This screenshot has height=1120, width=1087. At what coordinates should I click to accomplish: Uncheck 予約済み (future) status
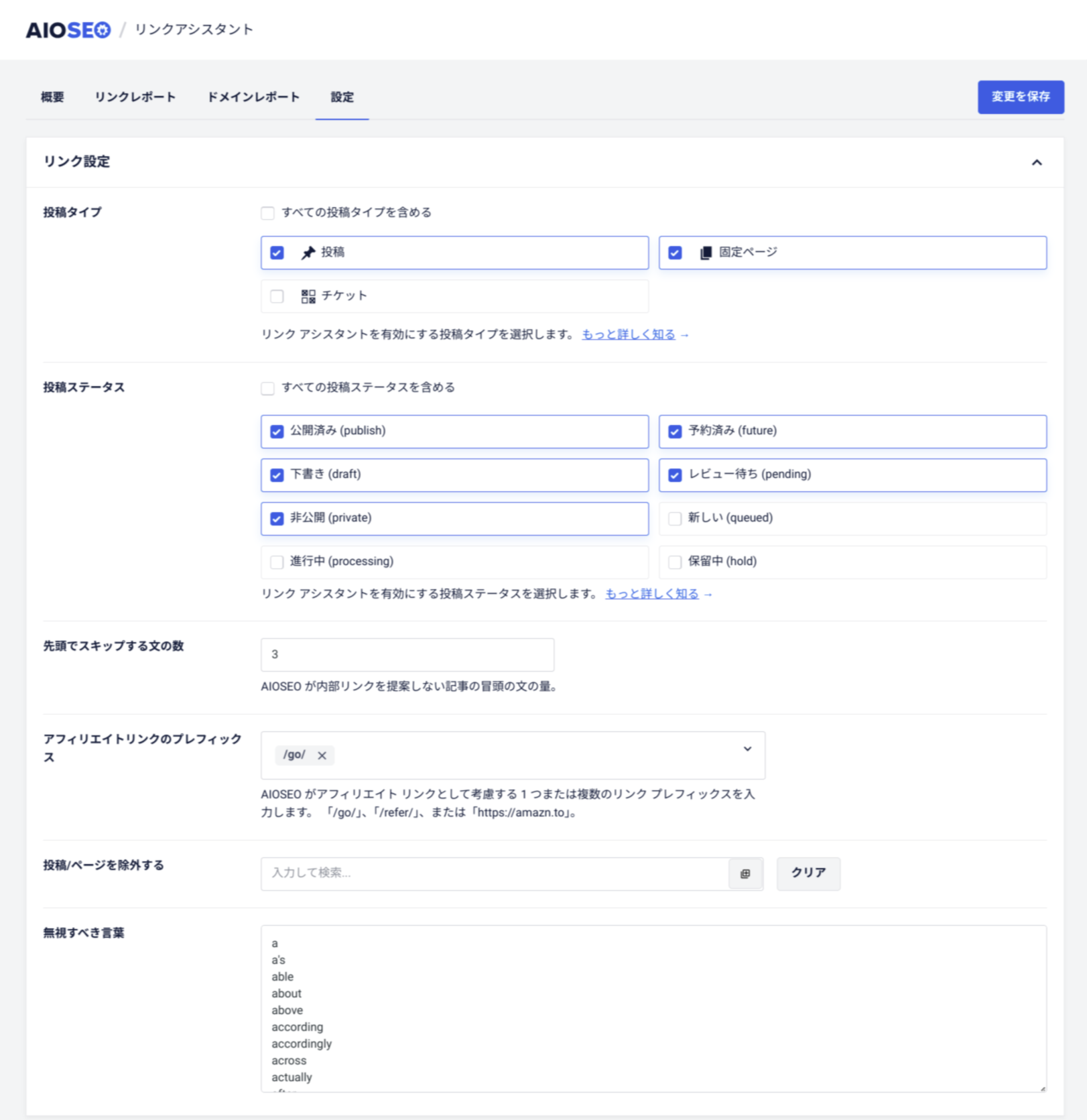[675, 432]
